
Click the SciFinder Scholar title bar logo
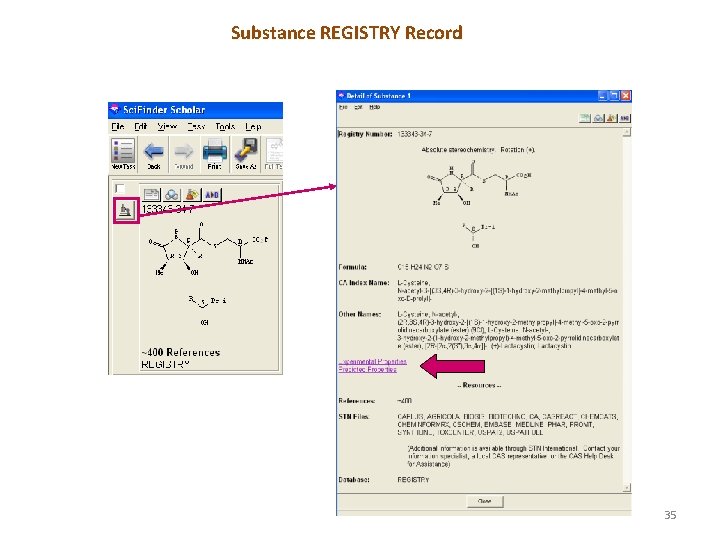click(115, 109)
